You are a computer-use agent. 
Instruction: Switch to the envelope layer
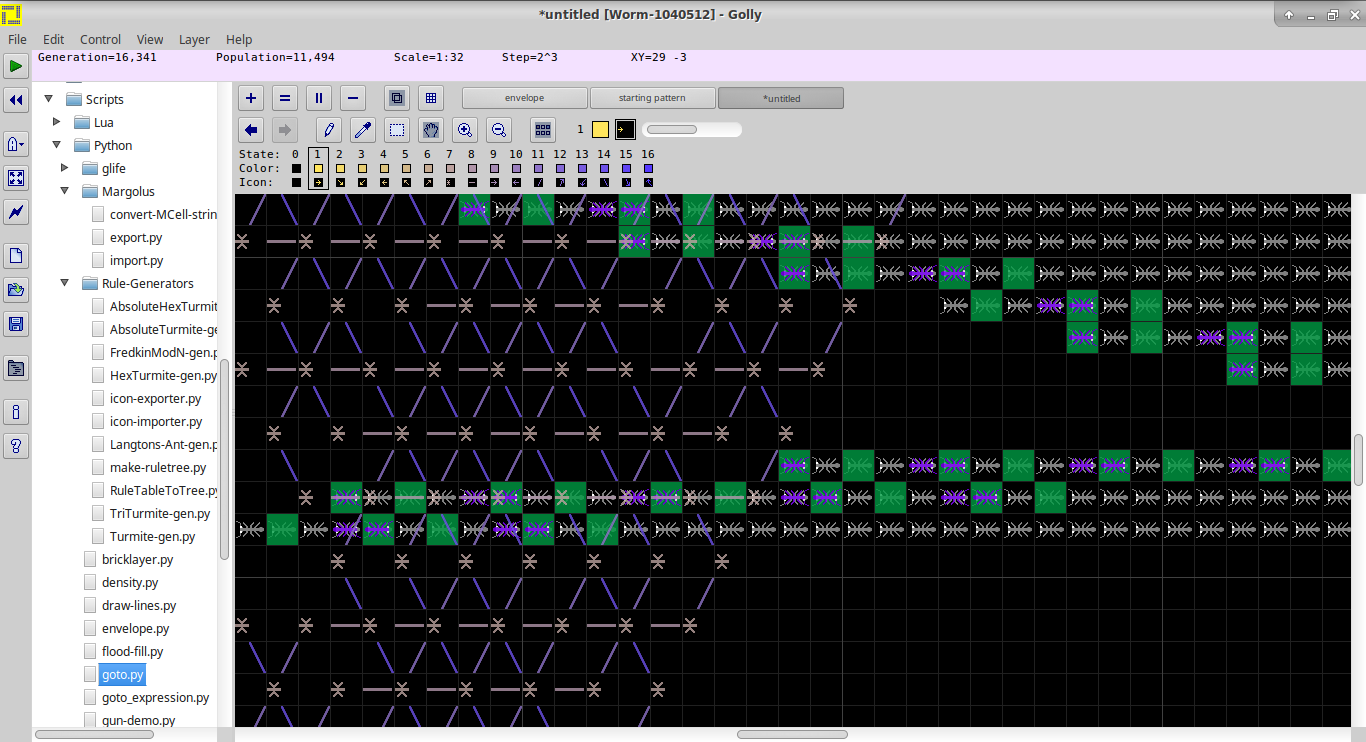tap(524, 98)
